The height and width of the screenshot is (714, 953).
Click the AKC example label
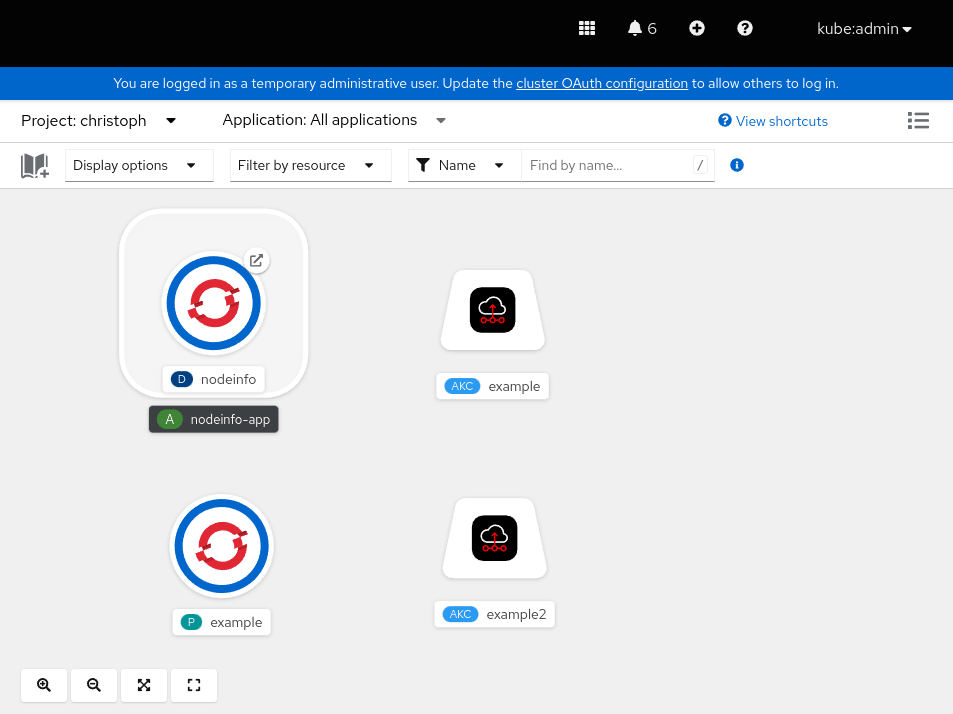tap(492, 386)
